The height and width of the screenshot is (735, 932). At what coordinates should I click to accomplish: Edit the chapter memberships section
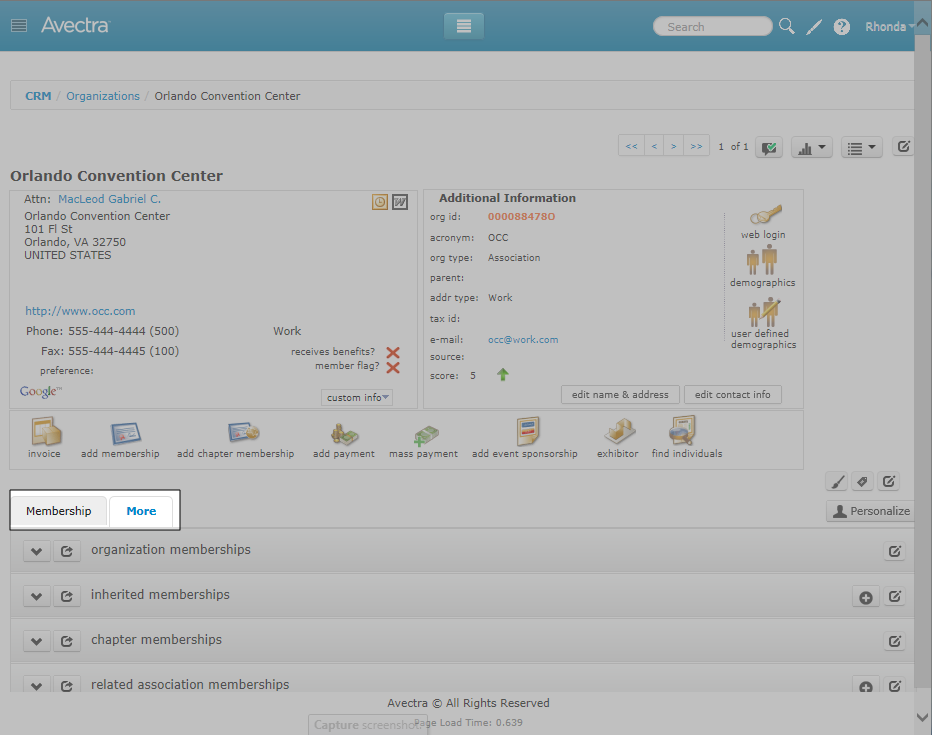895,642
